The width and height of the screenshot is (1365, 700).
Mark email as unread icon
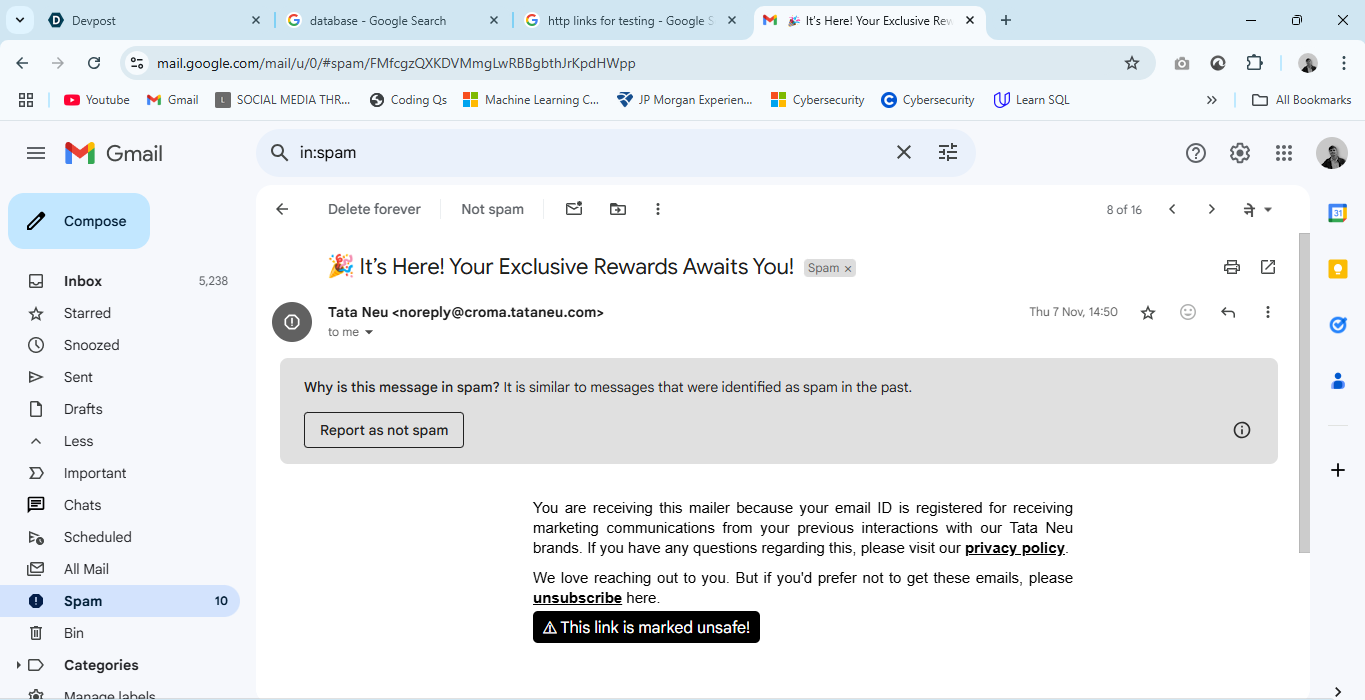click(574, 209)
